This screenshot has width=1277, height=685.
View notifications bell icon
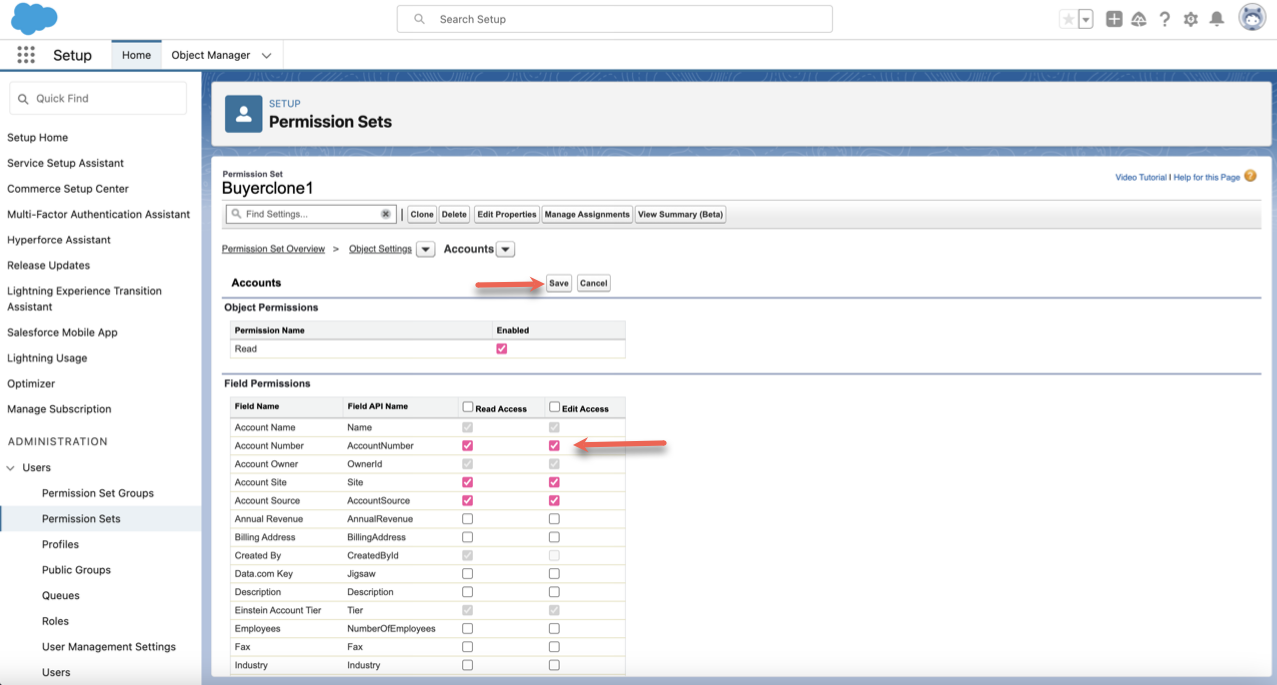[1216, 19]
